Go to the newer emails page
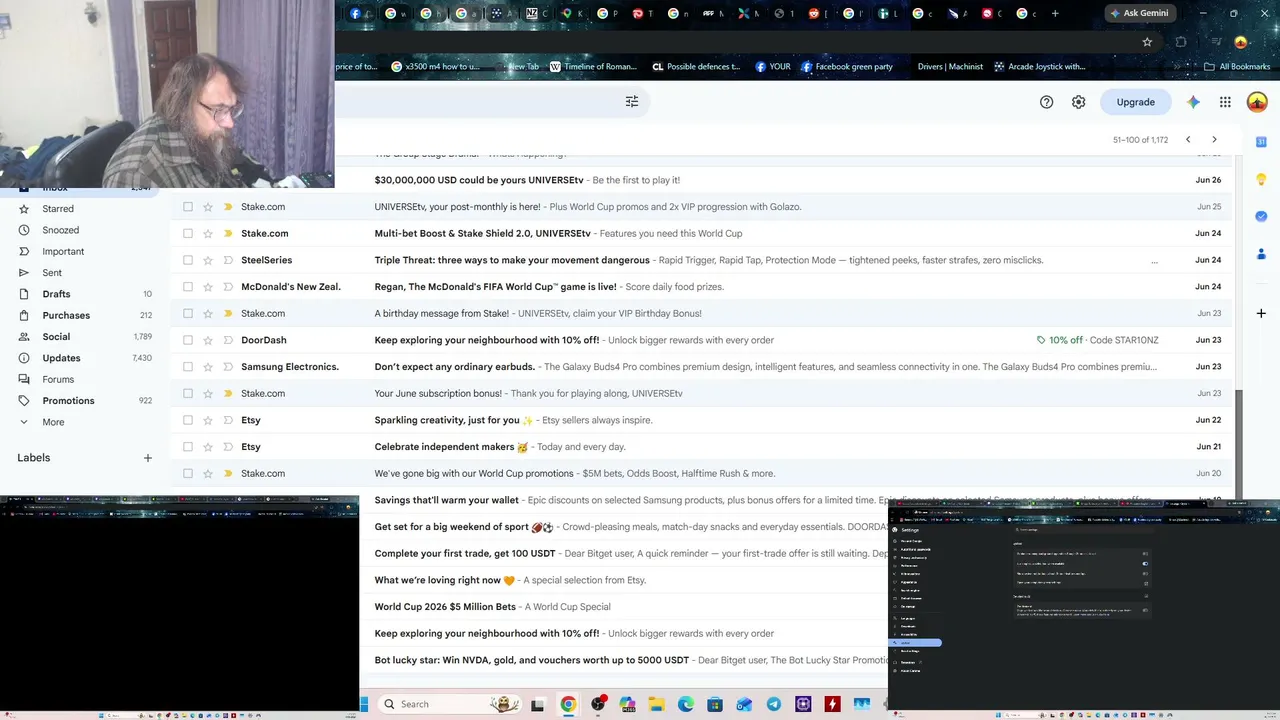 [1188, 140]
